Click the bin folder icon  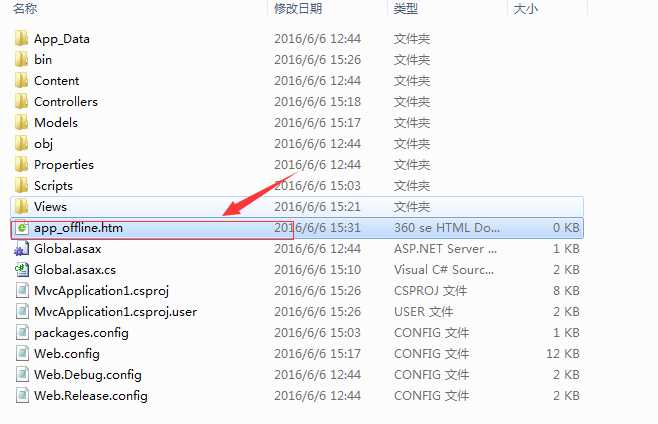tap(21, 60)
